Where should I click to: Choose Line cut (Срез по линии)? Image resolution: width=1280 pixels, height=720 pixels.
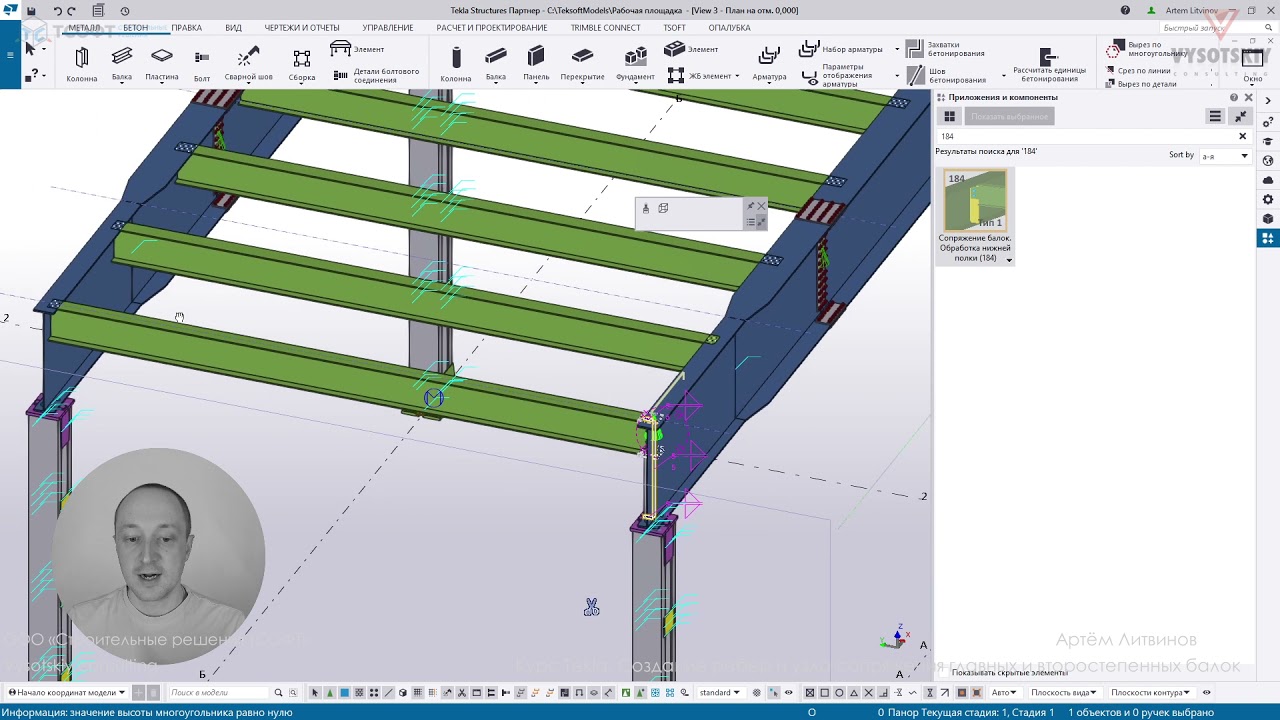pyautogui.click(x=1138, y=71)
